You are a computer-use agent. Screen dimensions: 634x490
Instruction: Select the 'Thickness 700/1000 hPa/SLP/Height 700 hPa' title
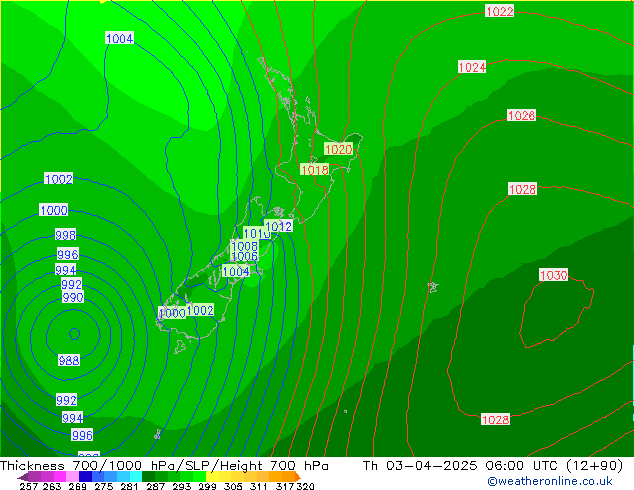(164, 465)
